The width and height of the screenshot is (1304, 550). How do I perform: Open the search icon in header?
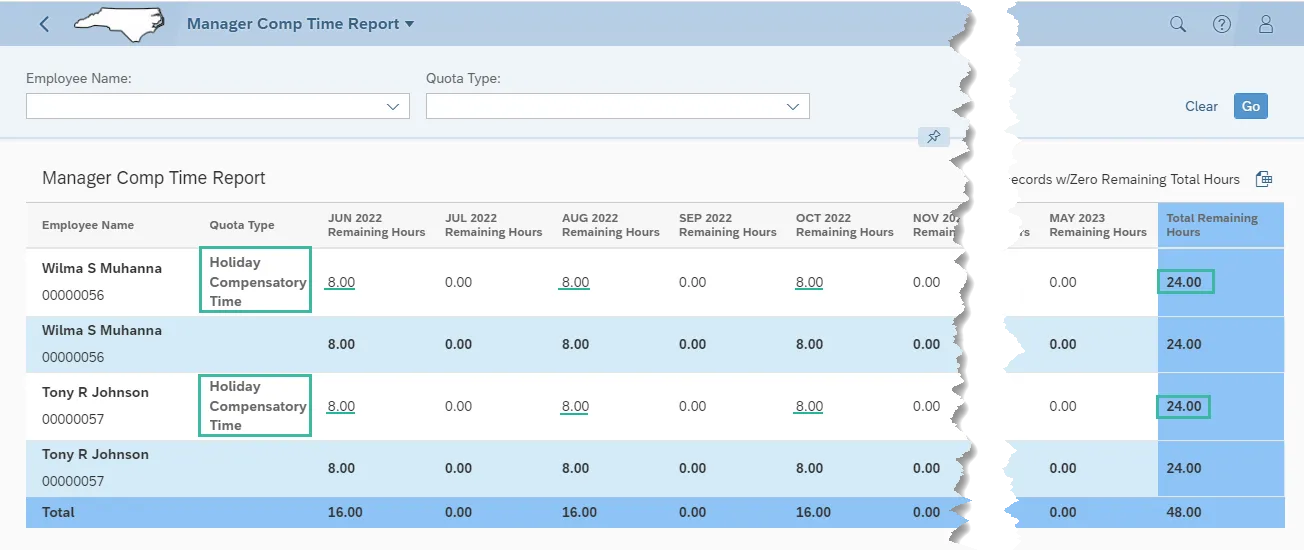pos(1178,24)
